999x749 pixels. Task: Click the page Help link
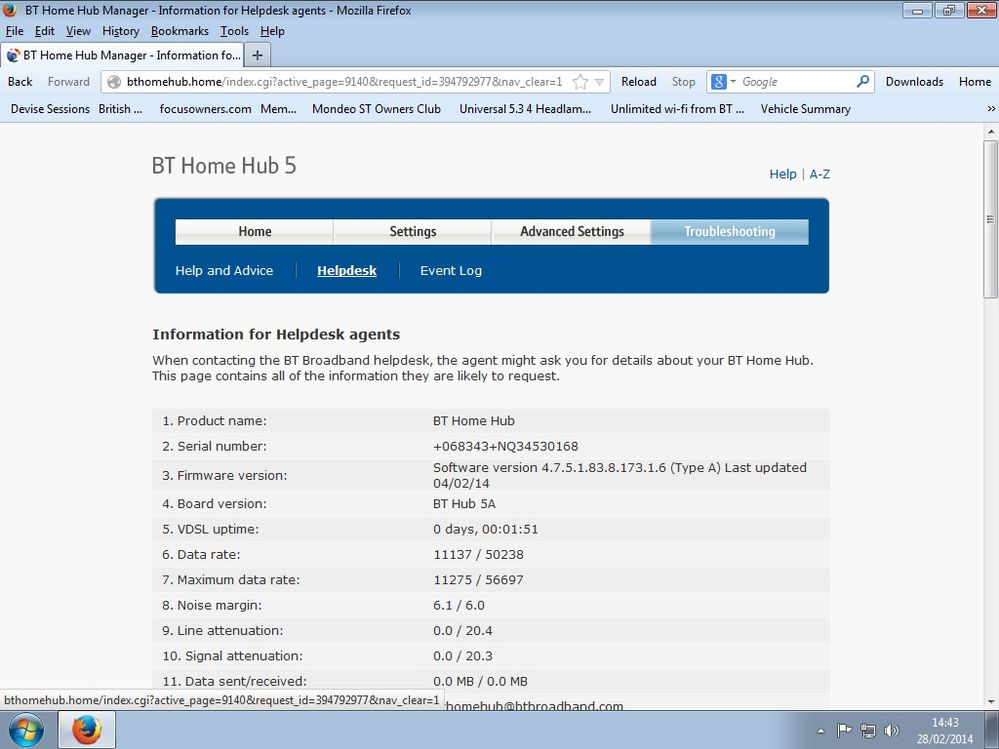click(782, 174)
